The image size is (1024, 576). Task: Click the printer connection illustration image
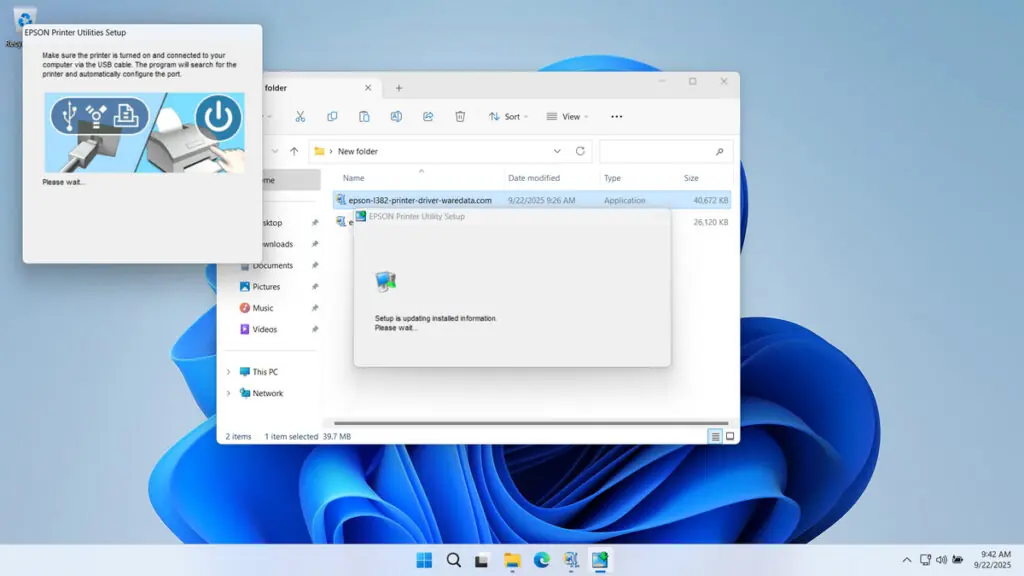point(144,133)
